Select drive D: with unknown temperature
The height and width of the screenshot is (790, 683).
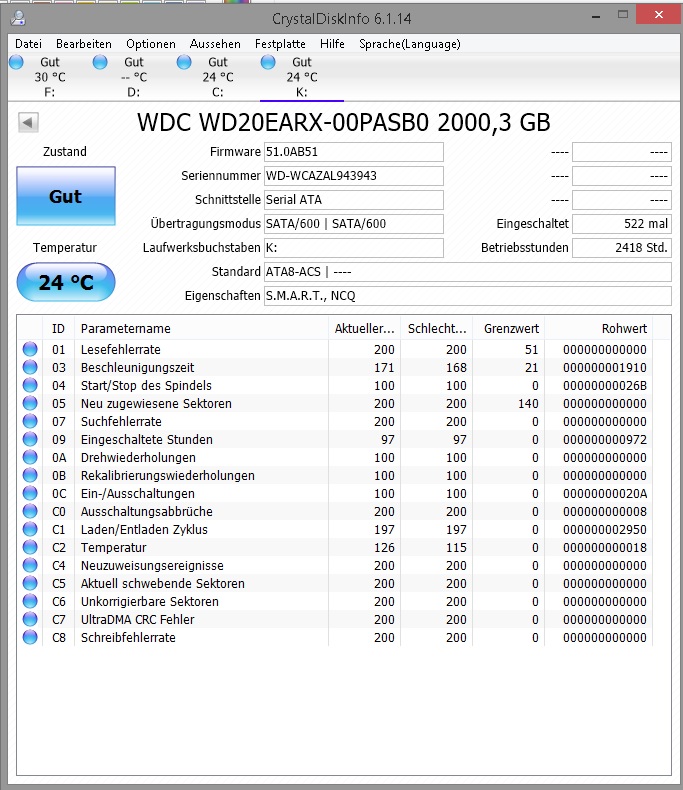134,77
